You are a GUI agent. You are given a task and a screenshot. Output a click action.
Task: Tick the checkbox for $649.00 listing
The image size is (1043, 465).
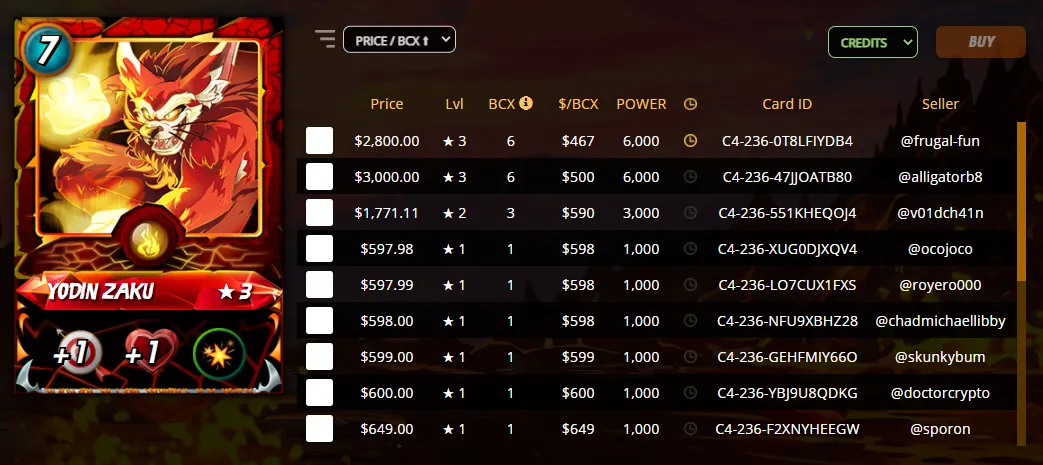pos(319,428)
